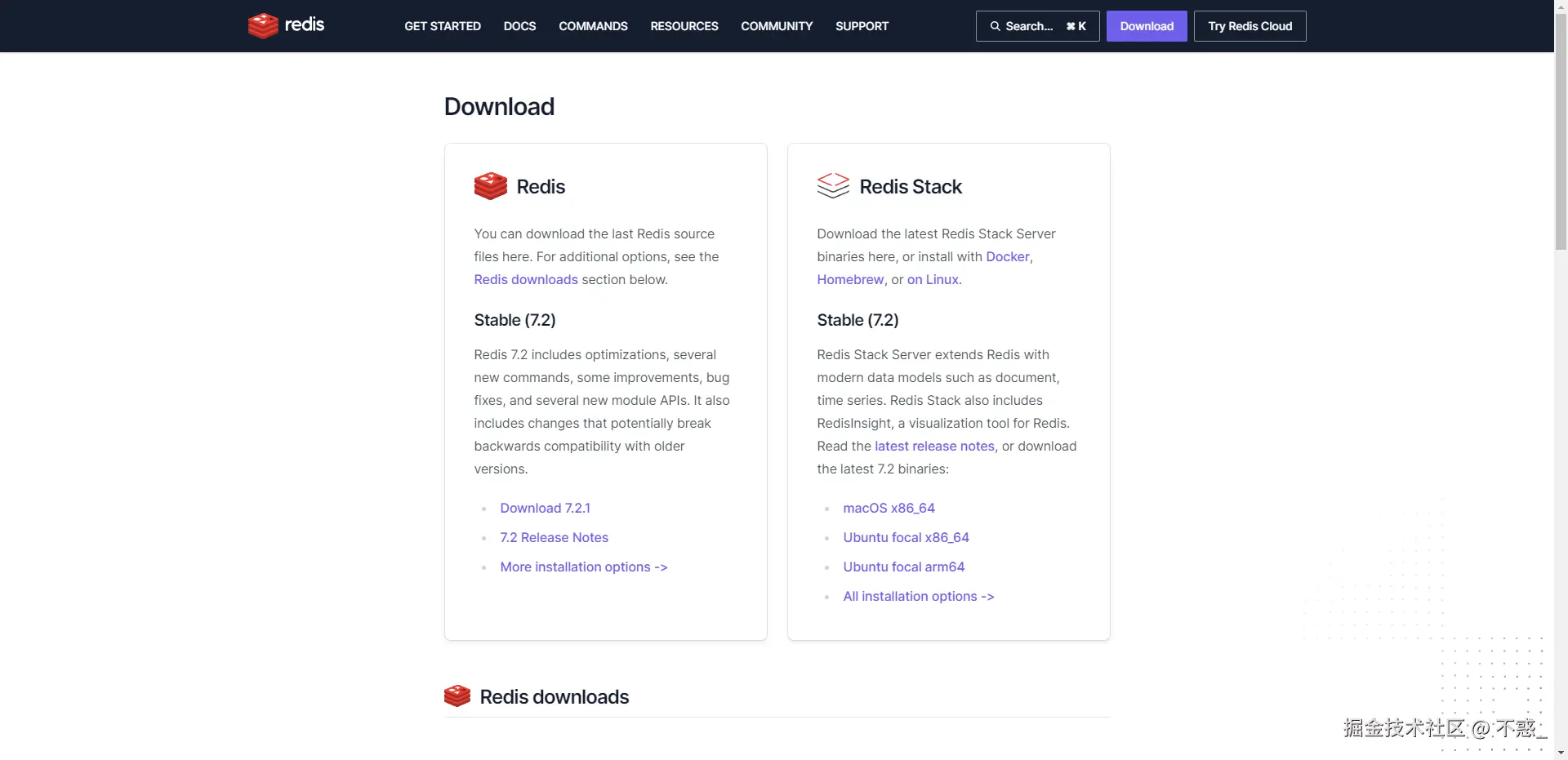Download Redis Stack for macOS x86_64

(889, 508)
